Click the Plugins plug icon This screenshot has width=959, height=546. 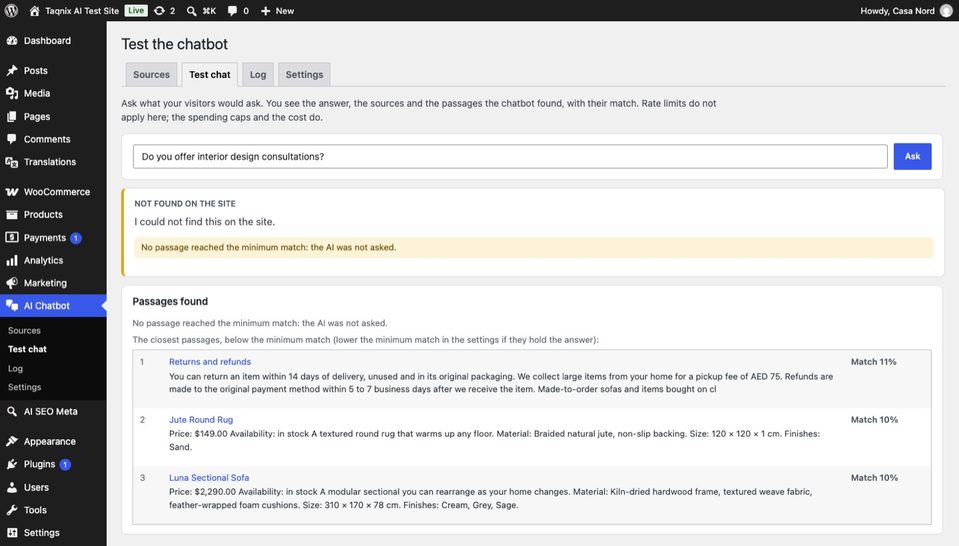12,464
